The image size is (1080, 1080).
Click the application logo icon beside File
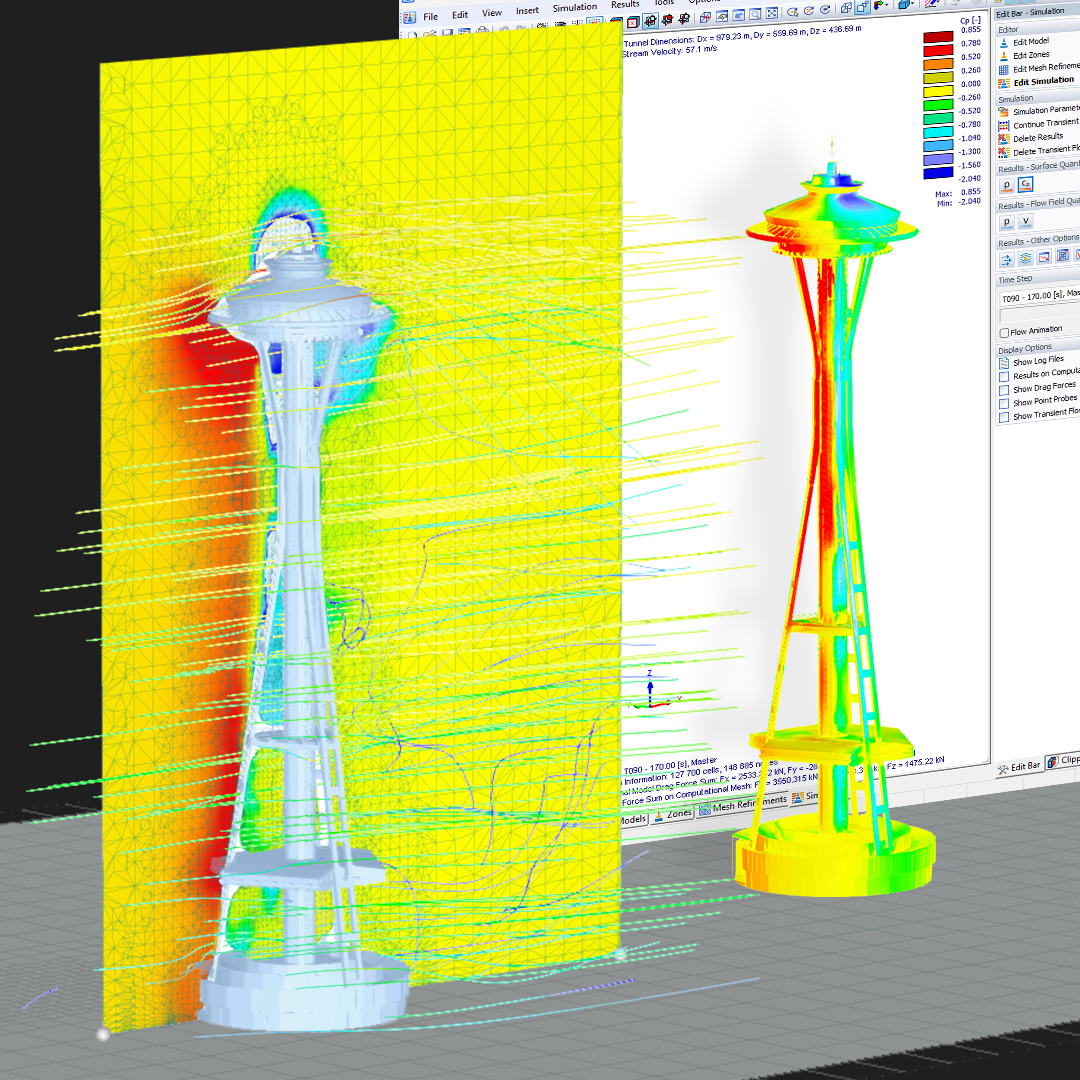[x=409, y=17]
